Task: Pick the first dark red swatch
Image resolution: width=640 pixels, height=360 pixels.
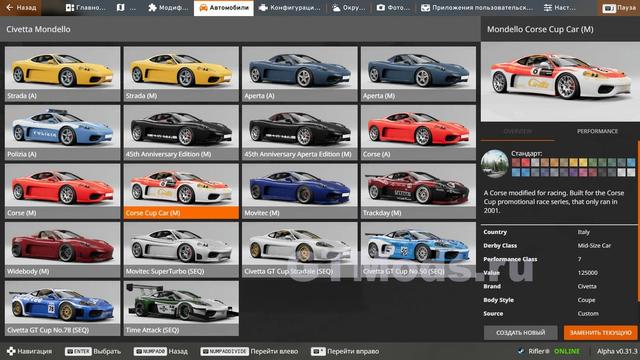Action: click(516, 162)
